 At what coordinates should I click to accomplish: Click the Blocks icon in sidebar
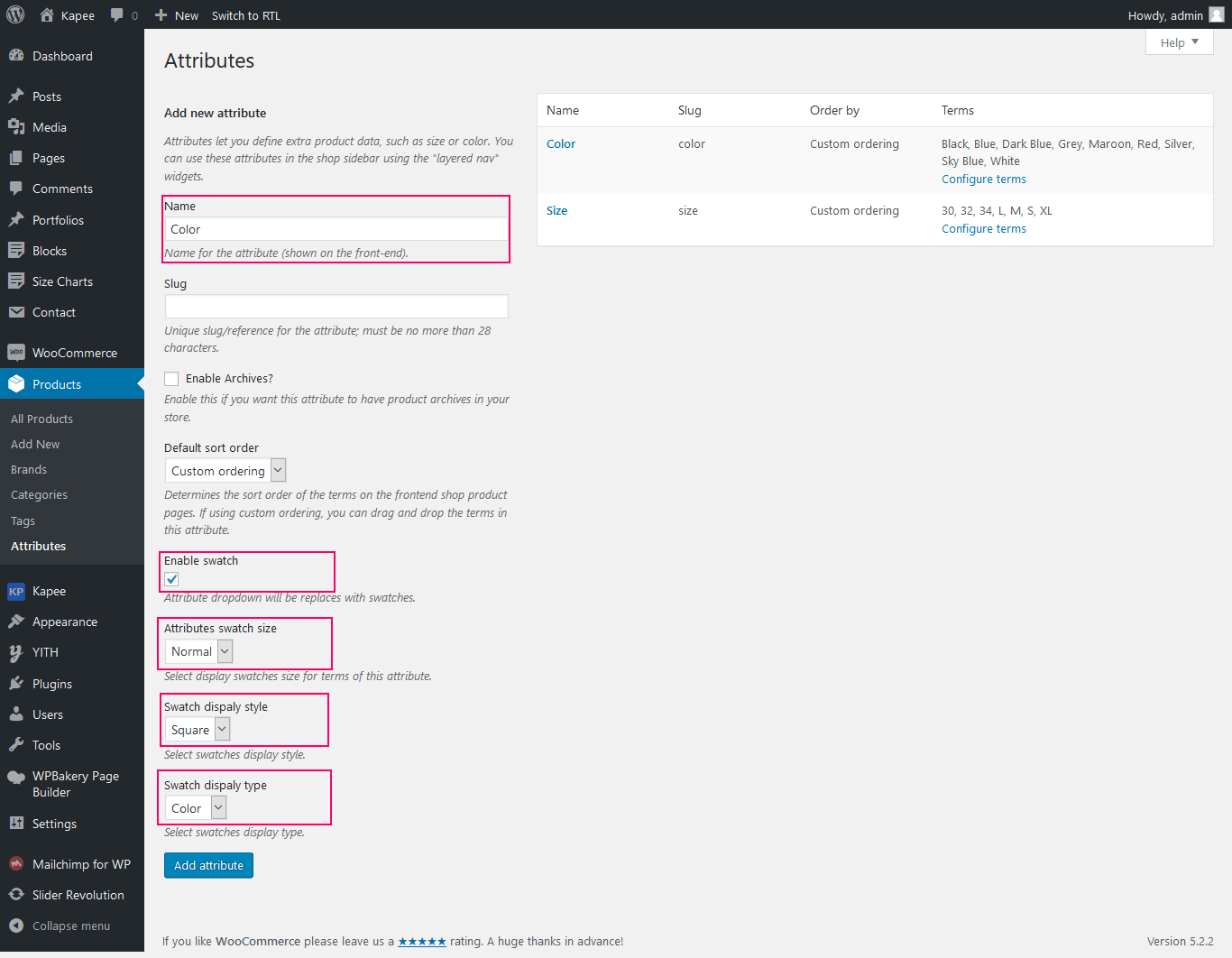coord(16,251)
